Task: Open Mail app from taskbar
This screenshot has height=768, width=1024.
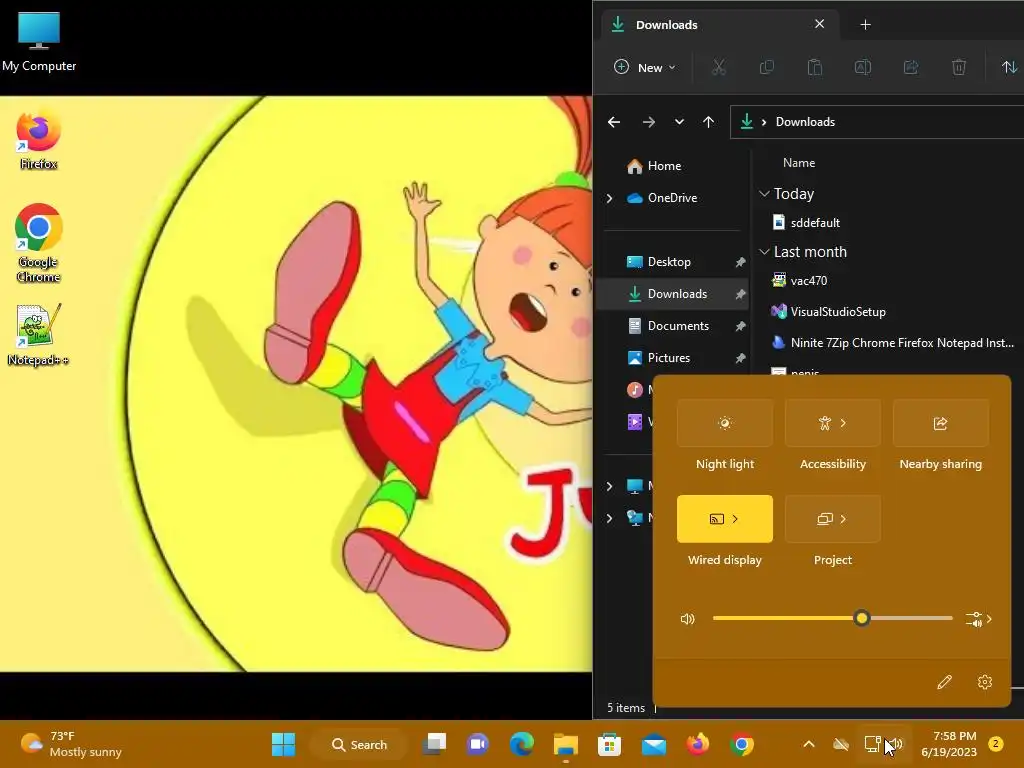Action: 654,744
